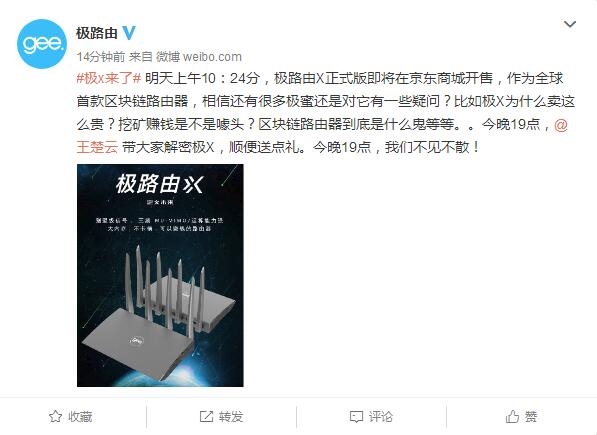Open the 微博 weibo.com source link
597x435 pixels.
pyautogui.click(x=199, y=57)
